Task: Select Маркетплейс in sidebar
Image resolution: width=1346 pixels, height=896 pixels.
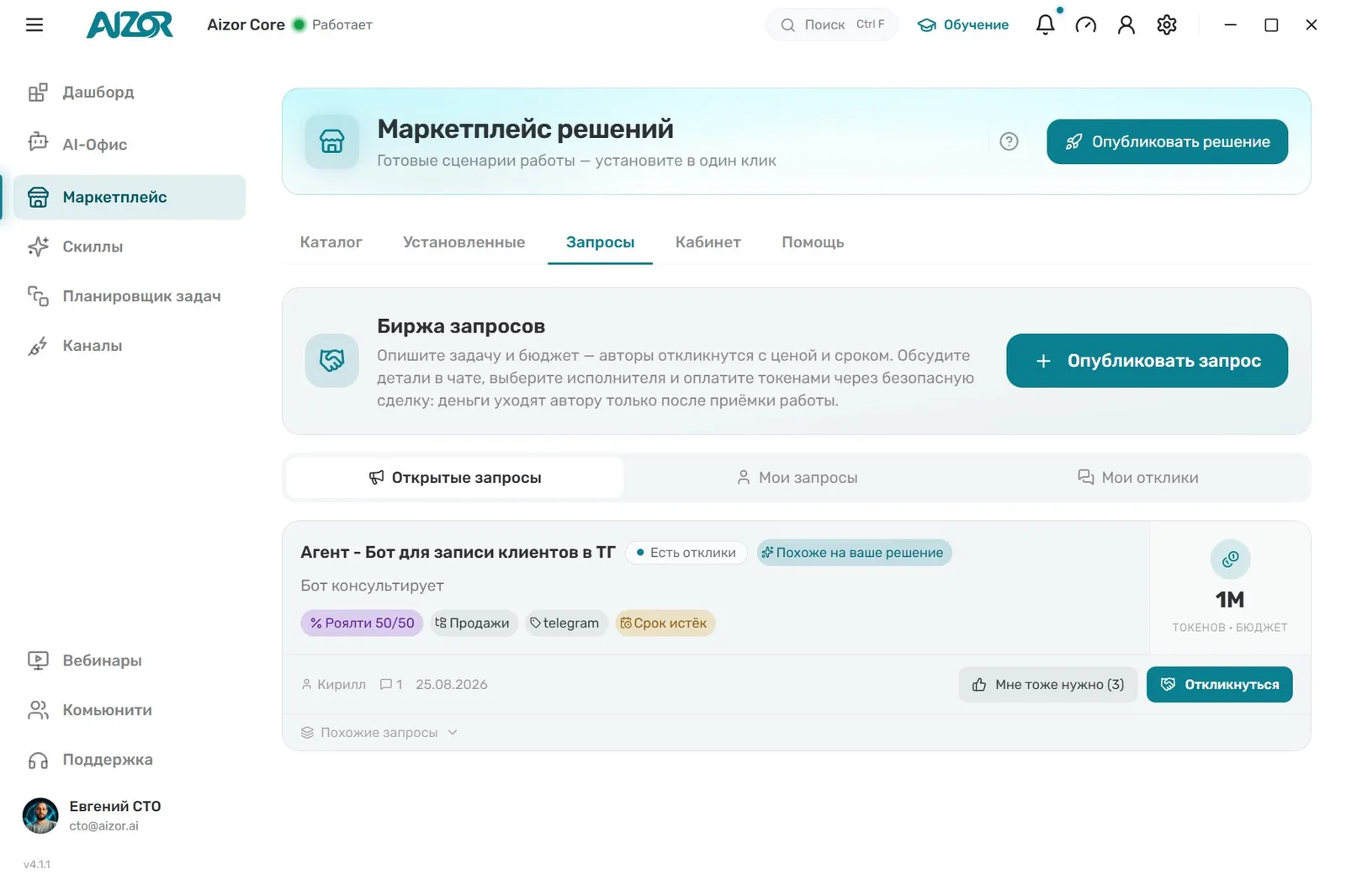Action: click(x=130, y=197)
